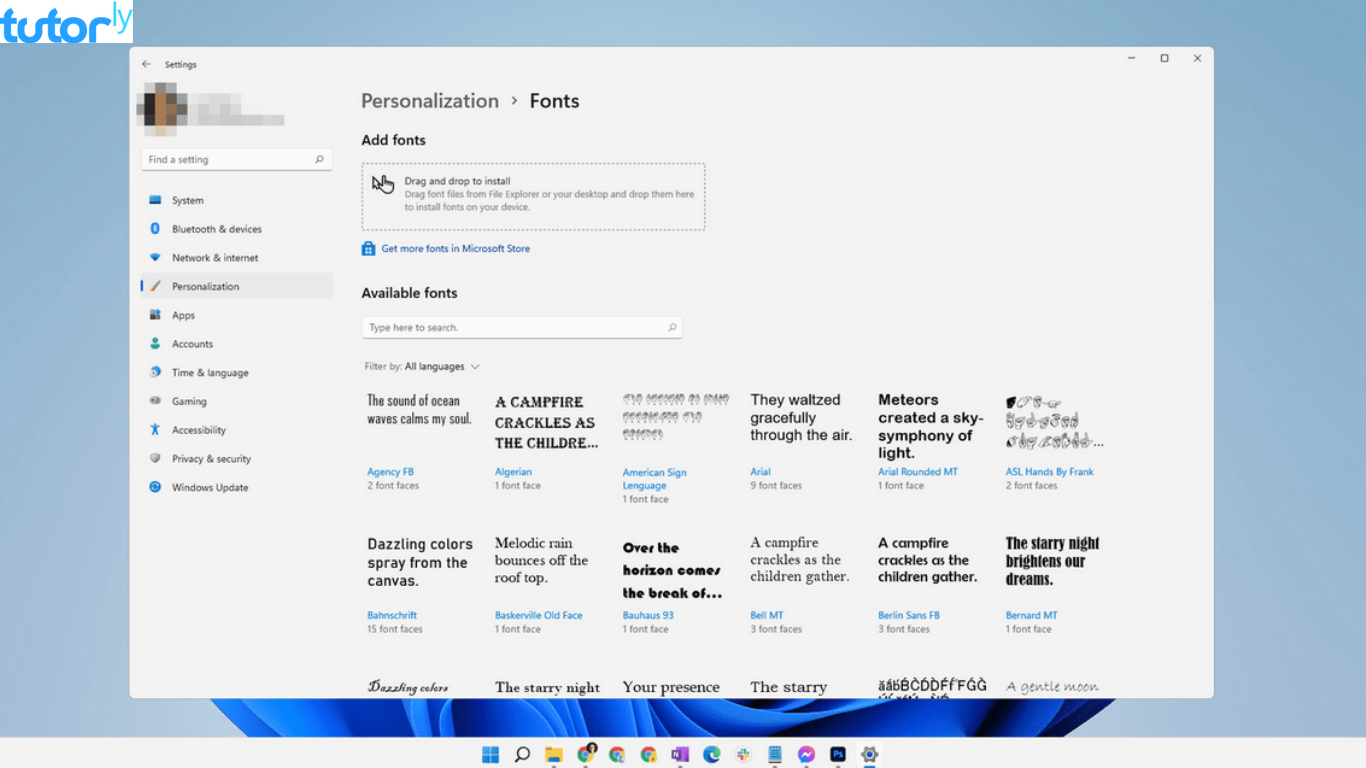Open Notepad from the taskbar

pos(775,755)
